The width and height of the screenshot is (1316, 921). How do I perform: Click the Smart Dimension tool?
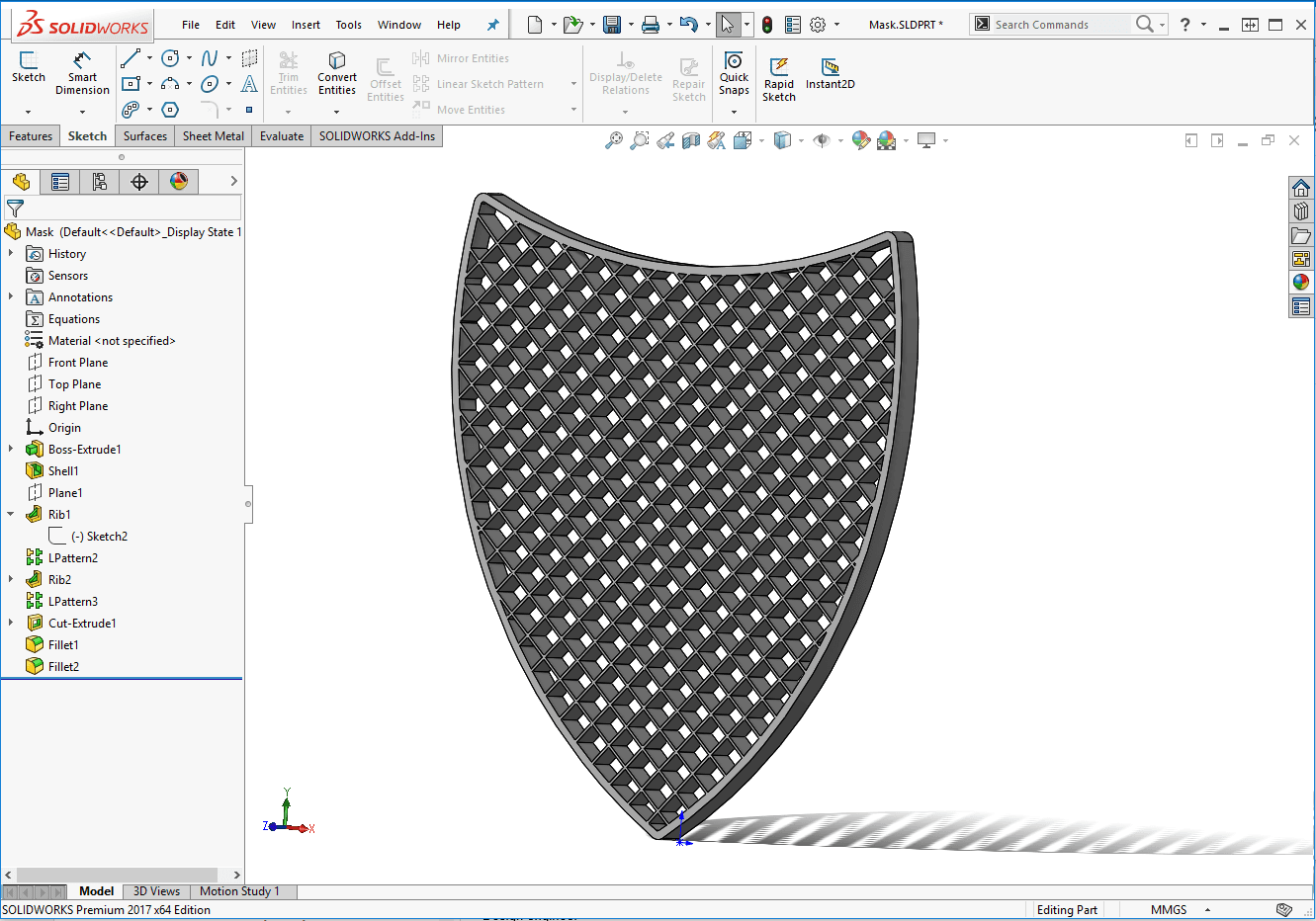[x=82, y=74]
